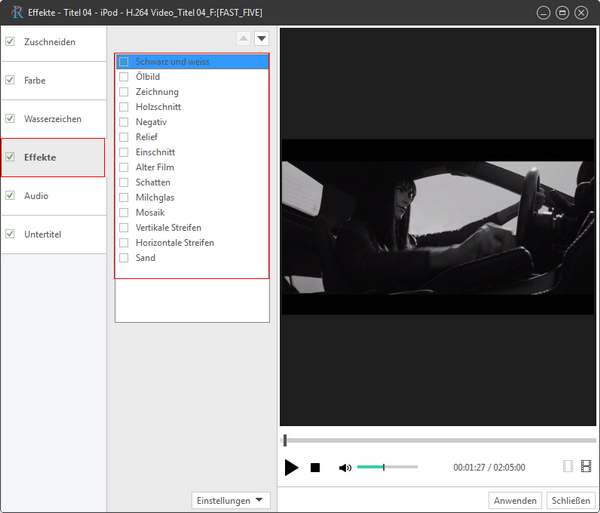Enable the Relief effect checkbox

(124, 137)
